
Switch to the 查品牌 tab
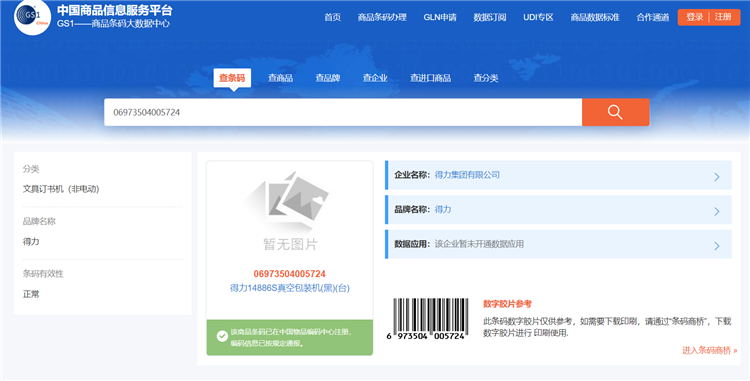(328, 78)
